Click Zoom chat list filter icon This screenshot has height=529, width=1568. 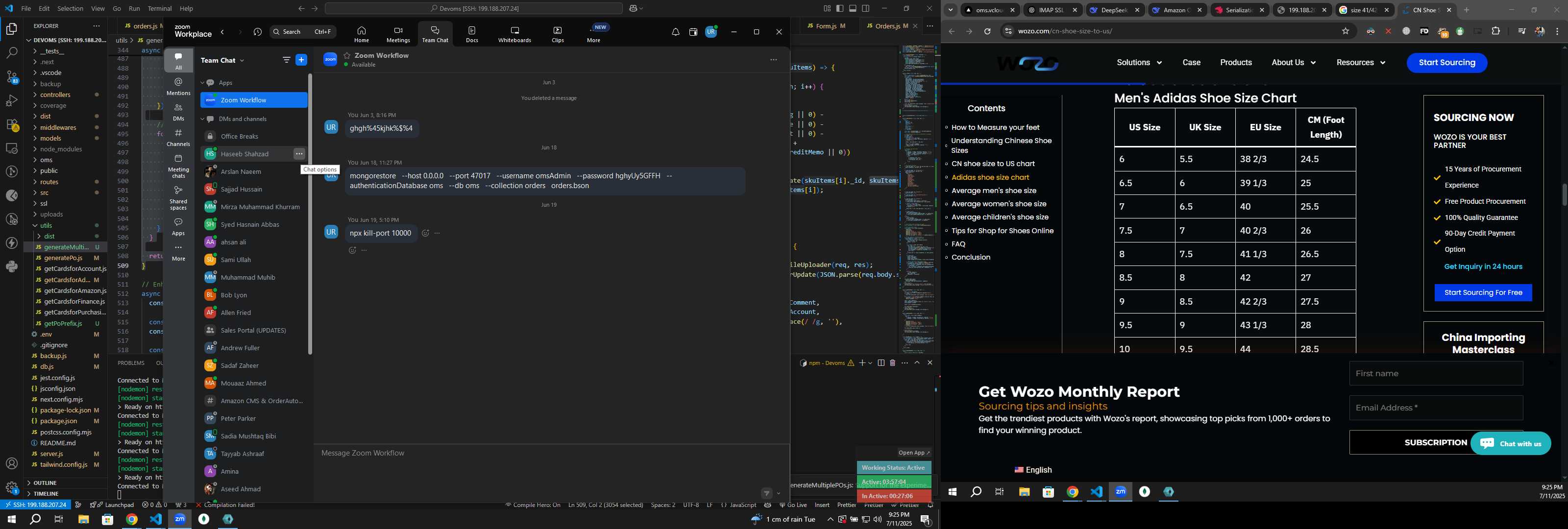[286, 60]
